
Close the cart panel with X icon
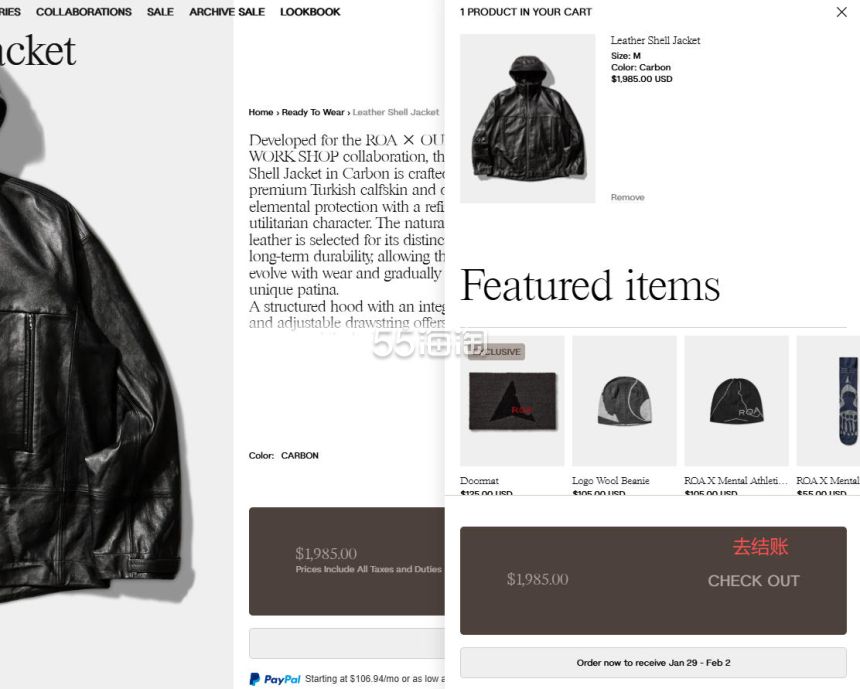pos(841,12)
